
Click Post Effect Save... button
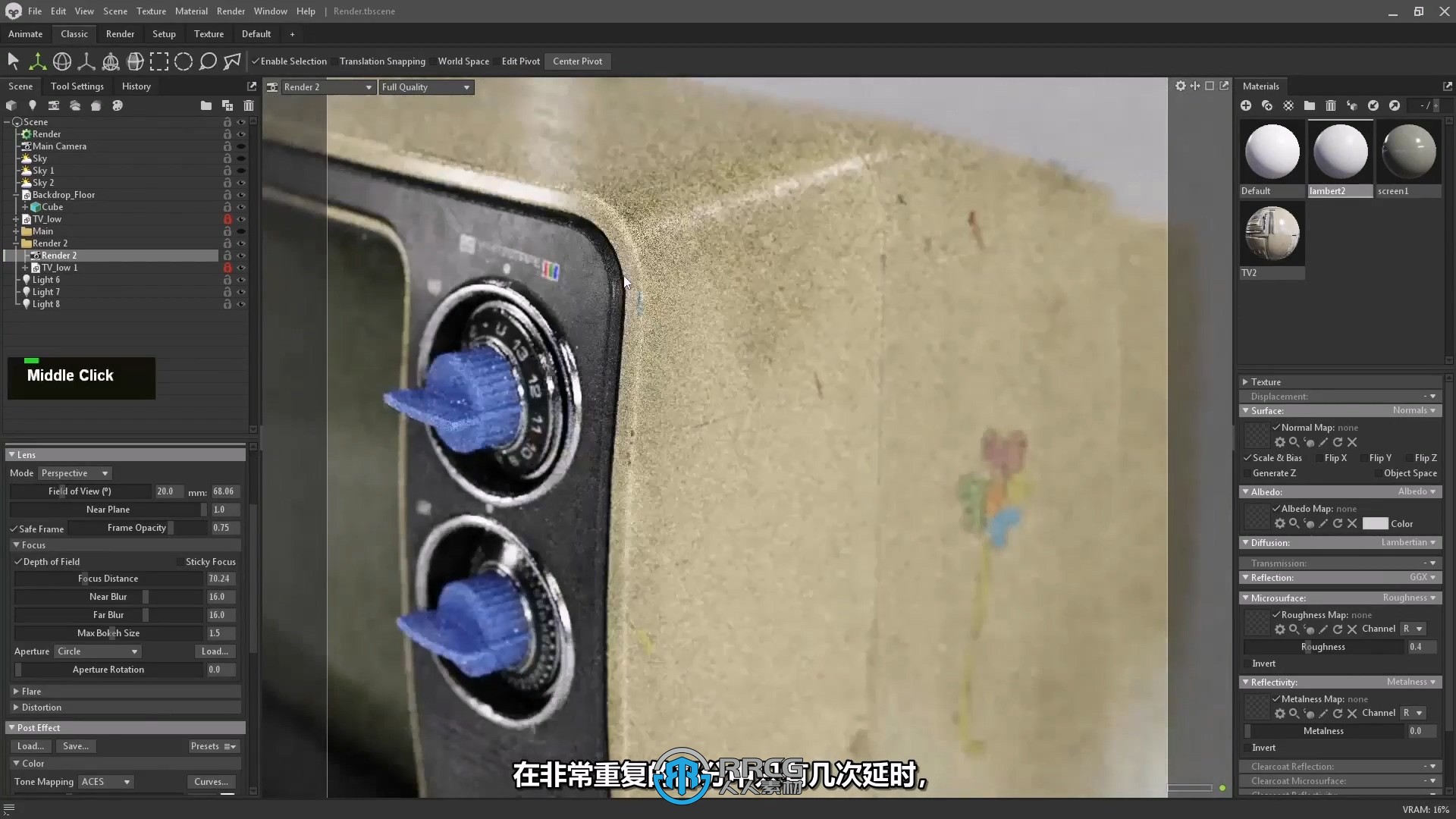(x=75, y=746)
